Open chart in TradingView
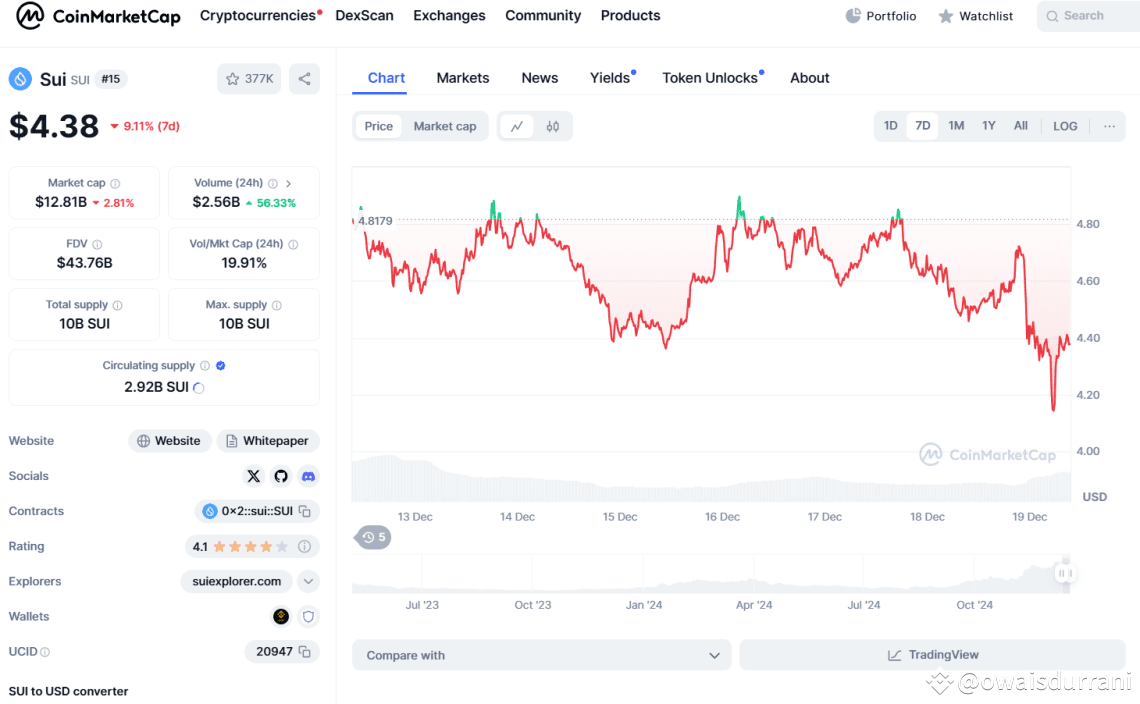This screenshot has width=1140, height=704. pos(932,656)
